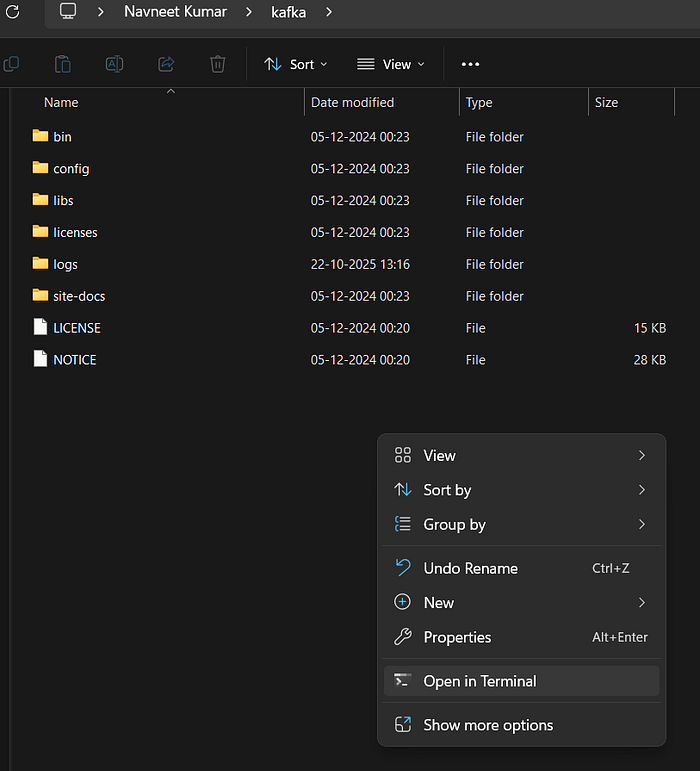700x771 pixels.
Task: Click the Paste clipboard icon
Action: click(63, 64)
